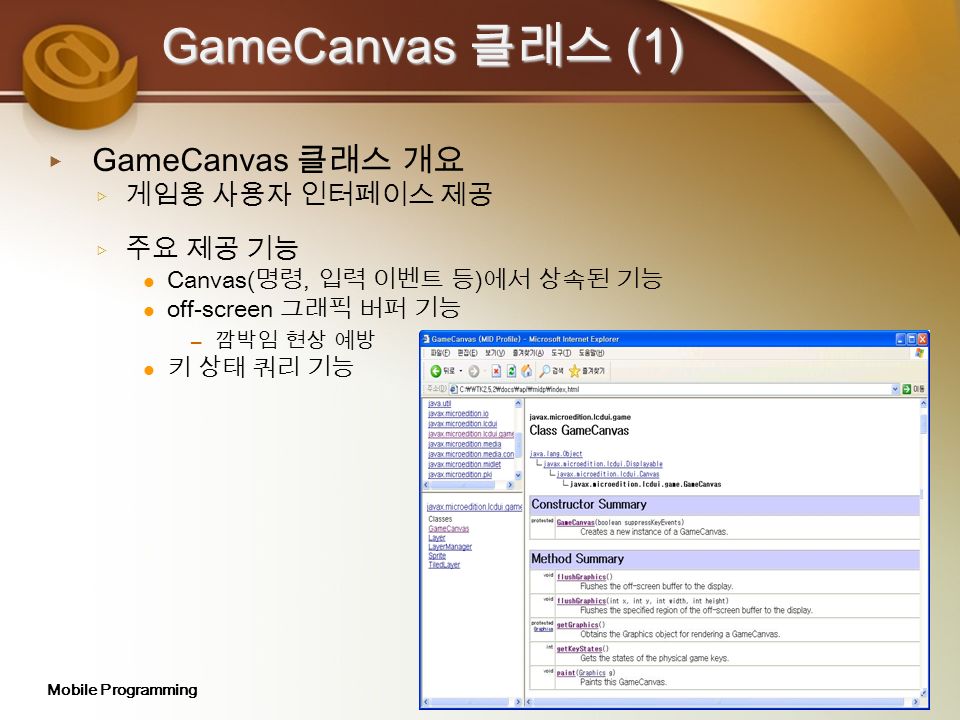Open javax.microedition.lcdui.game in the package list

[x=471, y=434]
